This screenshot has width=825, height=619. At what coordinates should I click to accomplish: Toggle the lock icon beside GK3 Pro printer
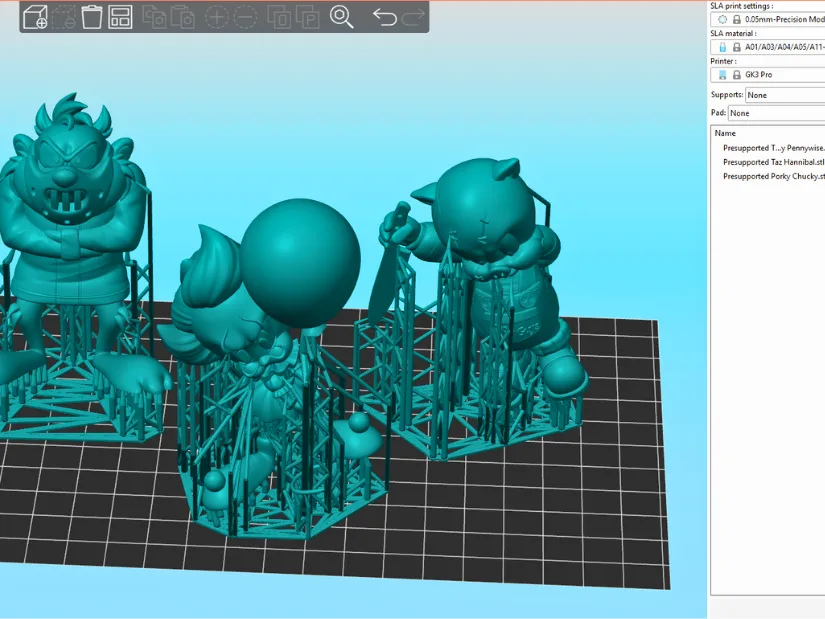[736, 74]
